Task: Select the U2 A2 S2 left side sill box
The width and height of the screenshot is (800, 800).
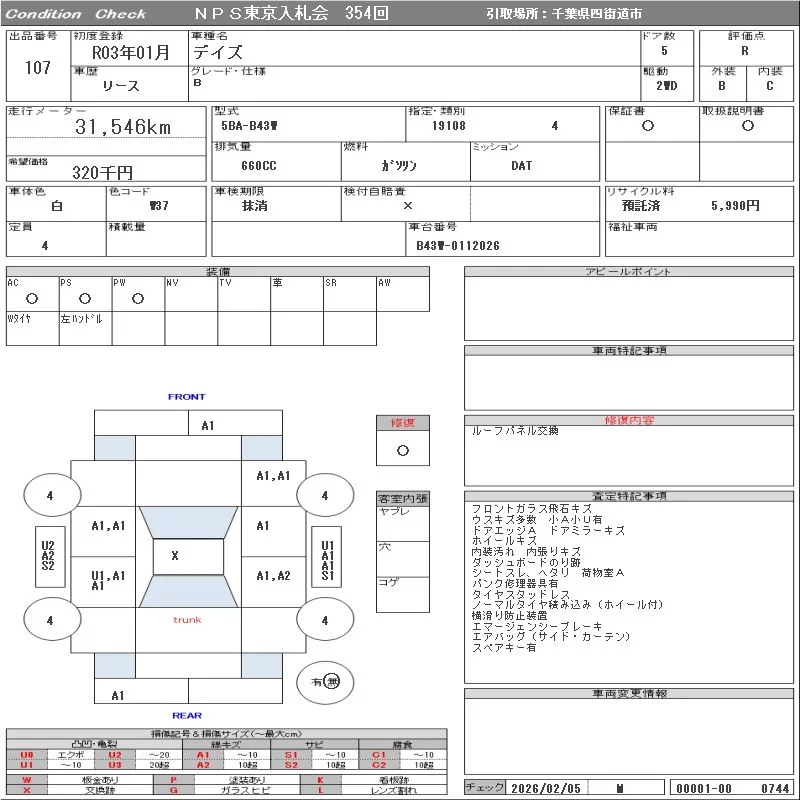Action: (48, 556)
